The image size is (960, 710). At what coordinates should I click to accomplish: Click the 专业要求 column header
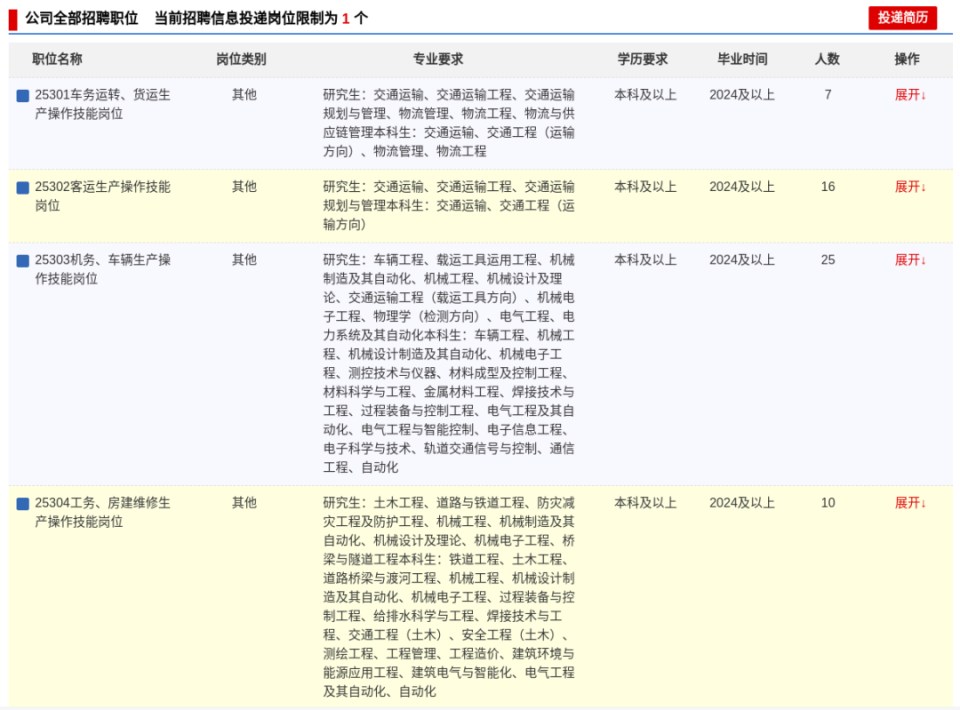click(438, 59)
